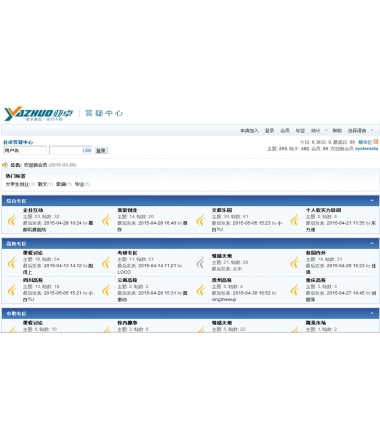Click the 亚卓答疑中心 breadcrumb link
Screen dimensions: 380x441
pos(18,142)
